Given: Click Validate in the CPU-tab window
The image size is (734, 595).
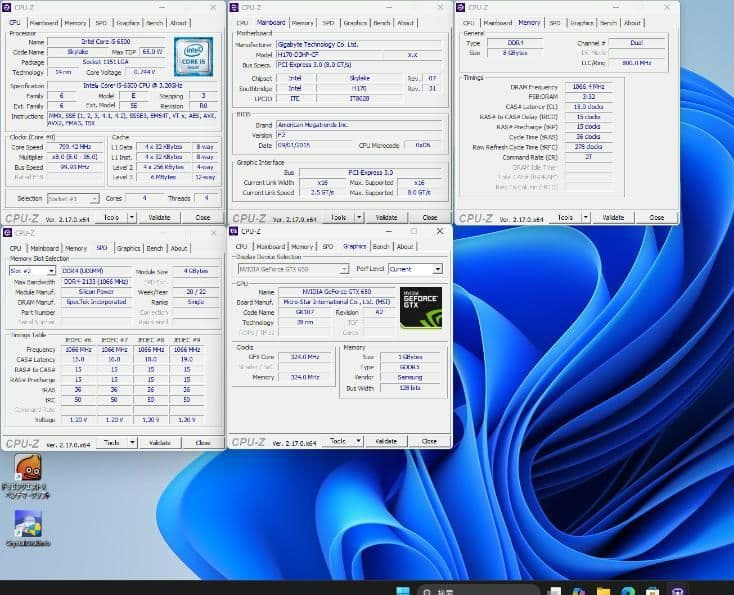Looking at the screenshot, I should [x=159, y=217].
